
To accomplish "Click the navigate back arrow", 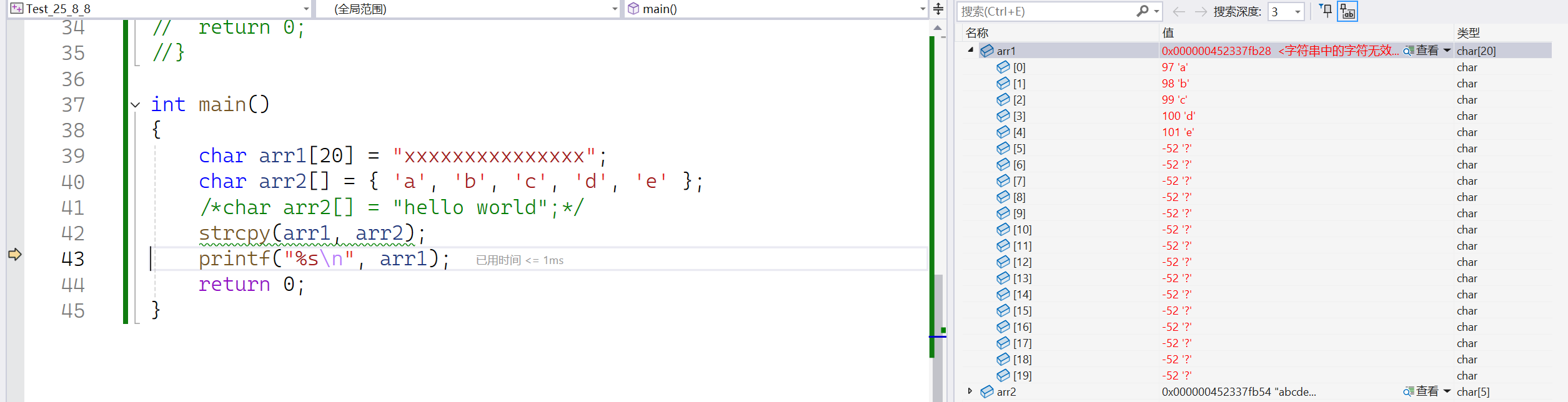I will (x=1179, y=11).
